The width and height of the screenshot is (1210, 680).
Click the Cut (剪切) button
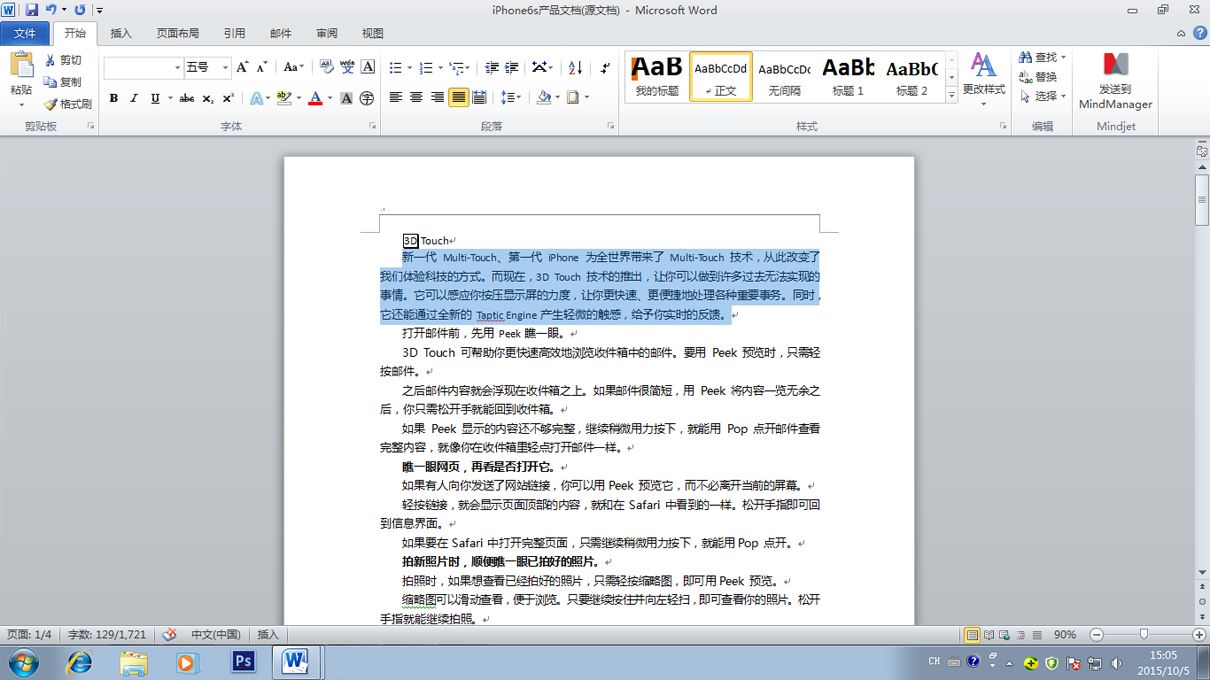point(63,60)
